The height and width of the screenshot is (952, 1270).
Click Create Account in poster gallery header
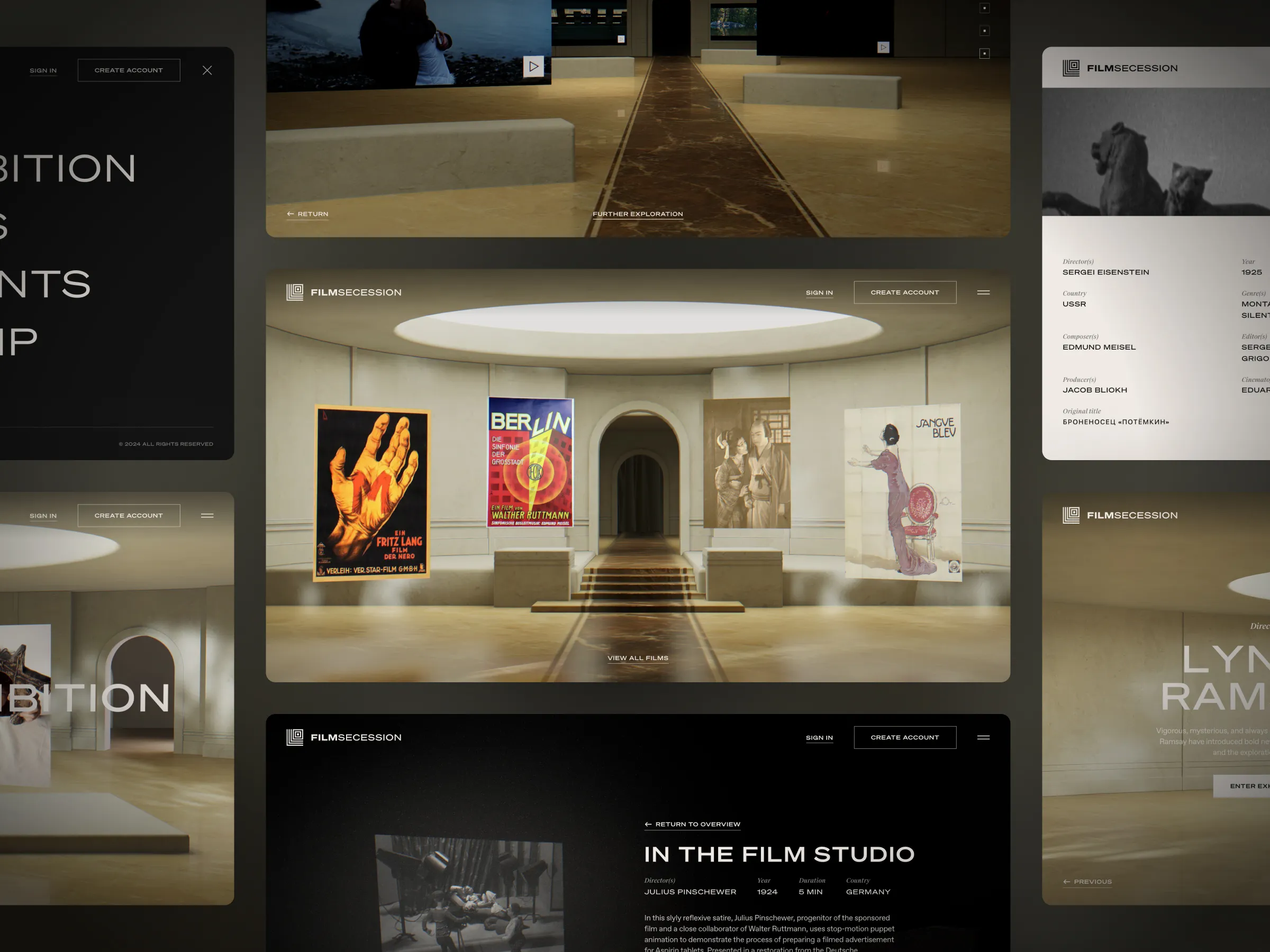tap(904, 292)
